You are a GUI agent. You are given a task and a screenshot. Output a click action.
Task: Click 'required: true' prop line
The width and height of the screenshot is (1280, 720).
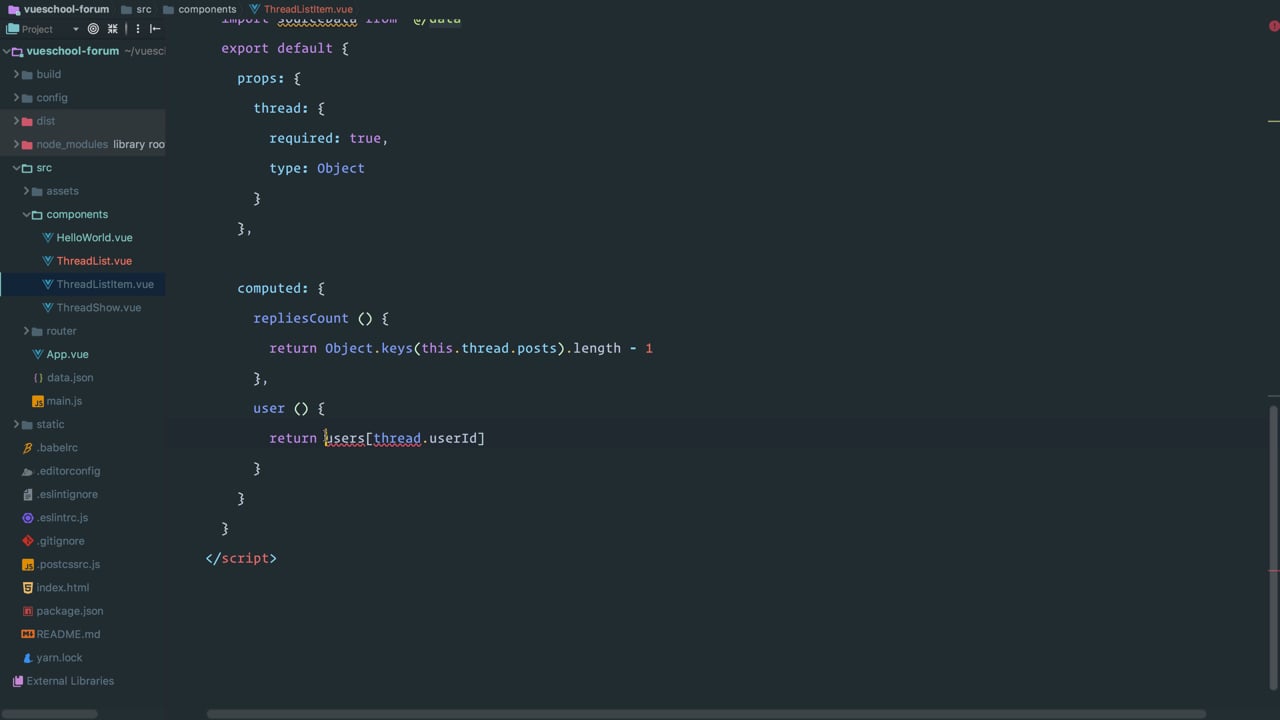click(x=329, y=138)
